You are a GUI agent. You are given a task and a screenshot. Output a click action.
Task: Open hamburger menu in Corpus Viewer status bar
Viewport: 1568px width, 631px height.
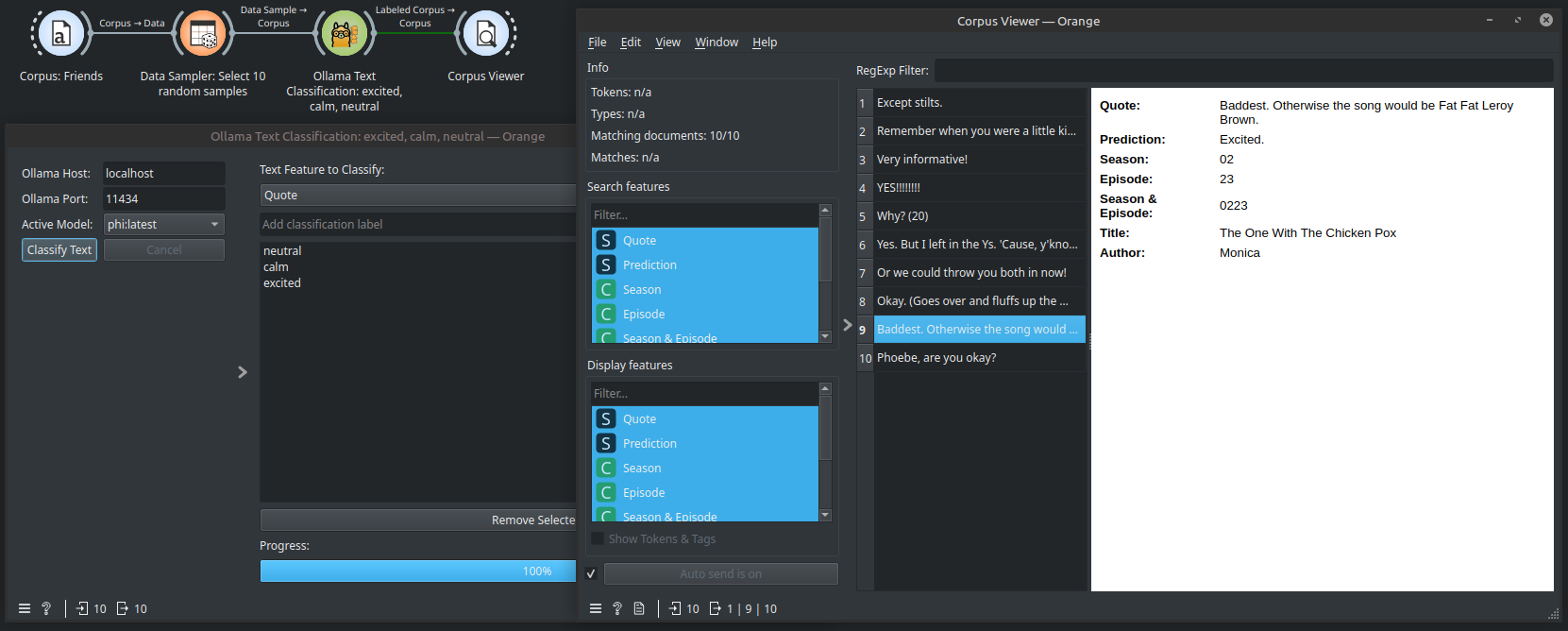coord(596,608)
